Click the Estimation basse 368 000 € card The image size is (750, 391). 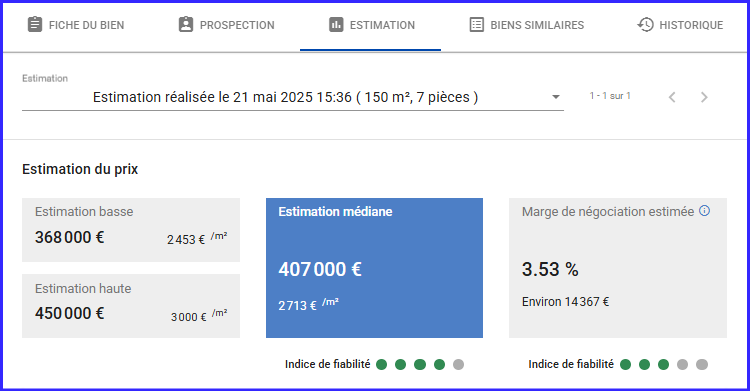(x=131, y=230)
